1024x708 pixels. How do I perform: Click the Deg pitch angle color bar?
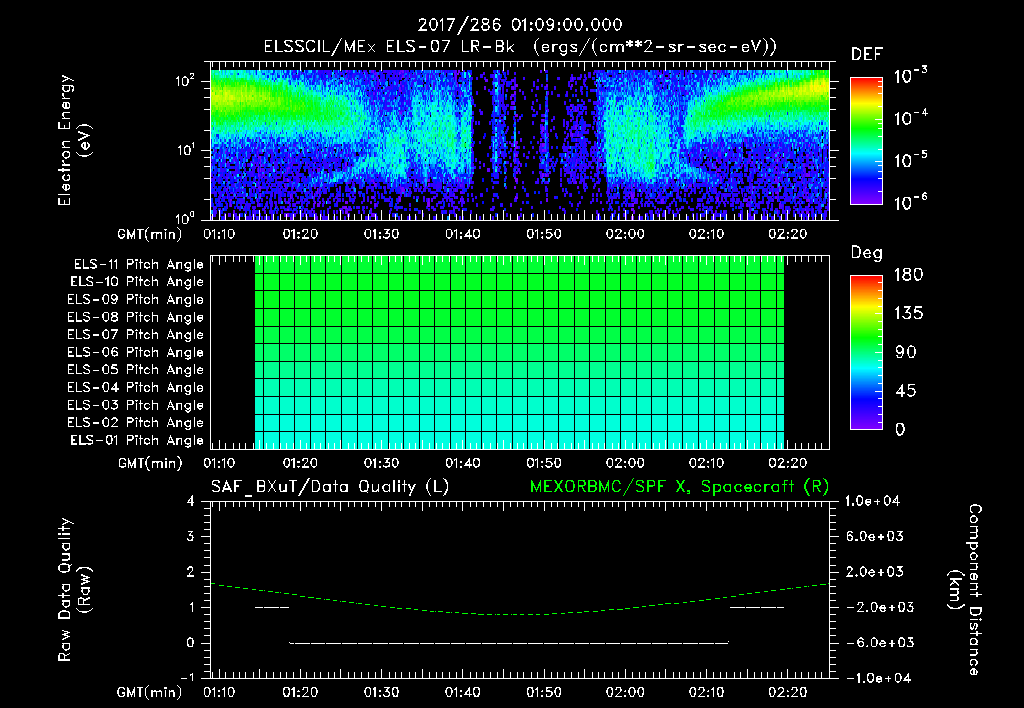point(866,352)
